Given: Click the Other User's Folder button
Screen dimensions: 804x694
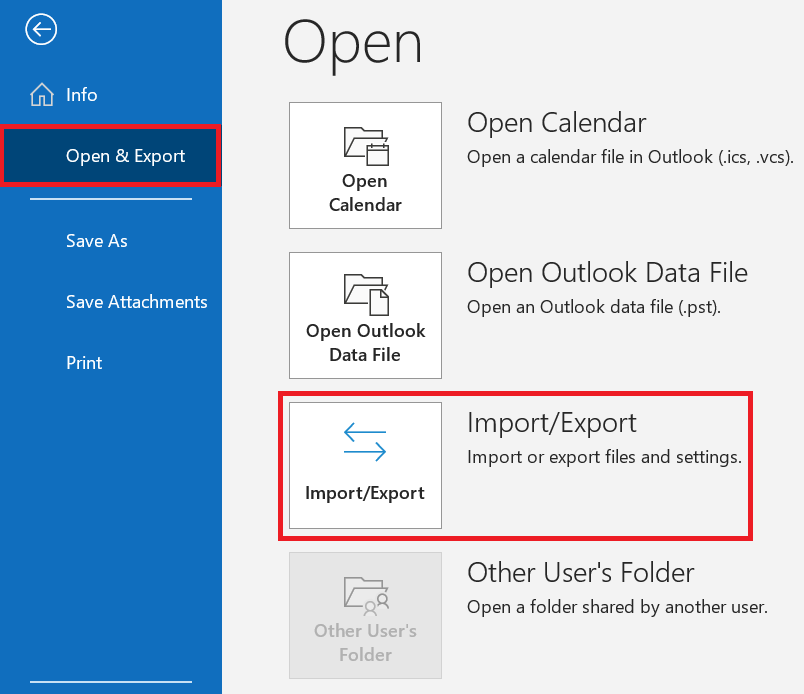Looking at the screenshot, I should pos(365,616).
